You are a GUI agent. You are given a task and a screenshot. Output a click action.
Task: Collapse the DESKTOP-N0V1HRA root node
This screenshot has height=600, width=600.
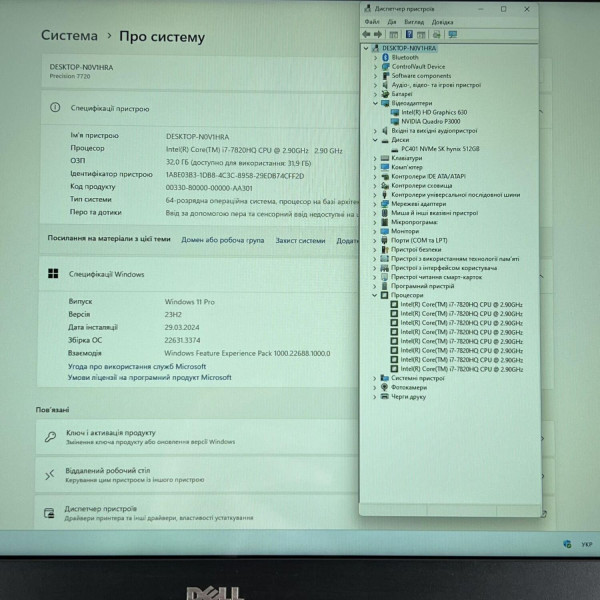click(366, 48)
